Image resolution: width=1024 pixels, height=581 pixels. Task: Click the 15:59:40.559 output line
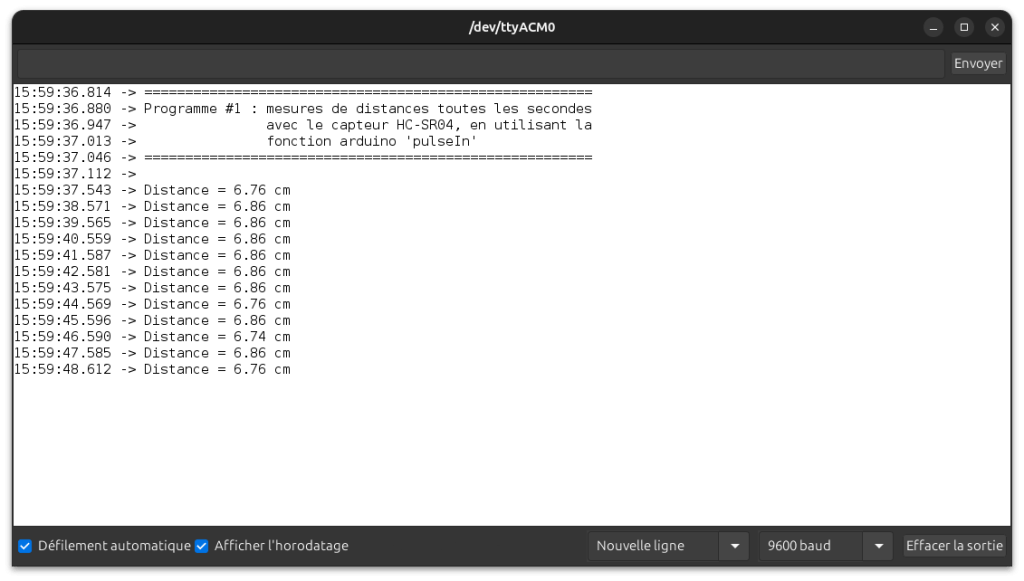tap(152, 239)
